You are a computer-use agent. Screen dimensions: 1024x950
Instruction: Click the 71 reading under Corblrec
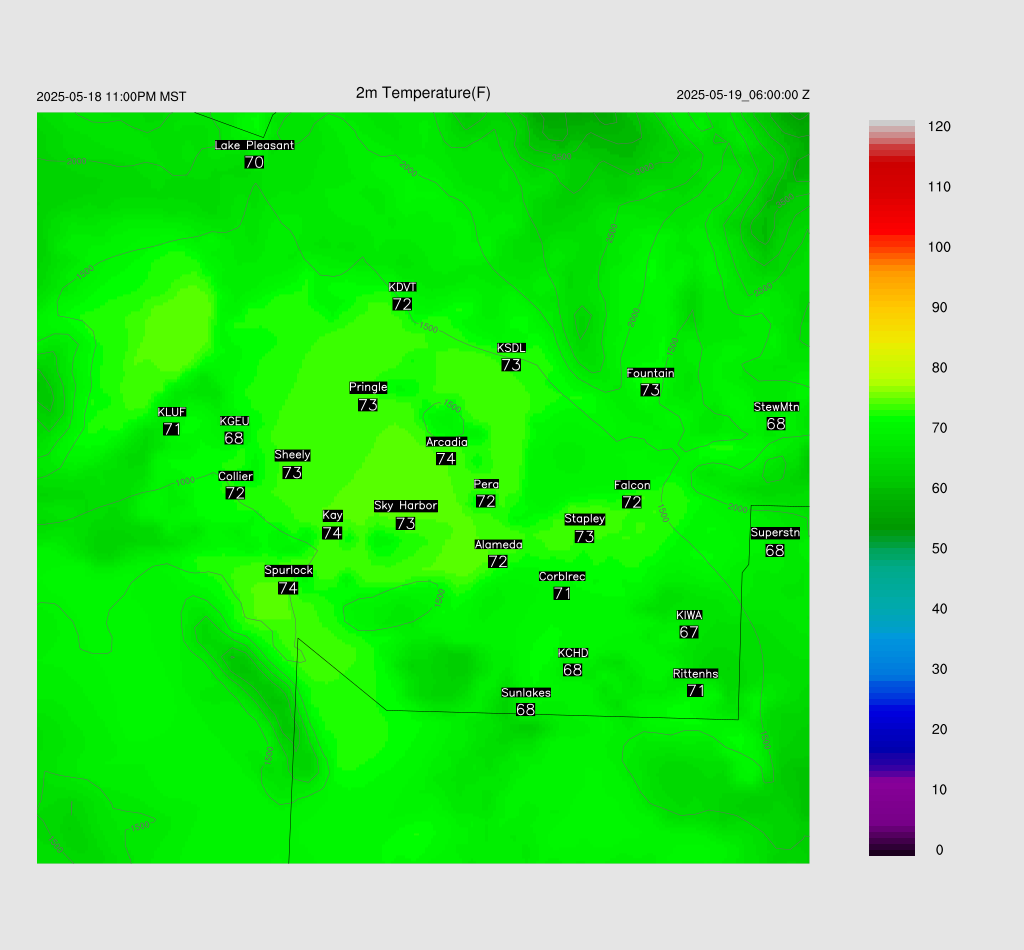point(562,593)
